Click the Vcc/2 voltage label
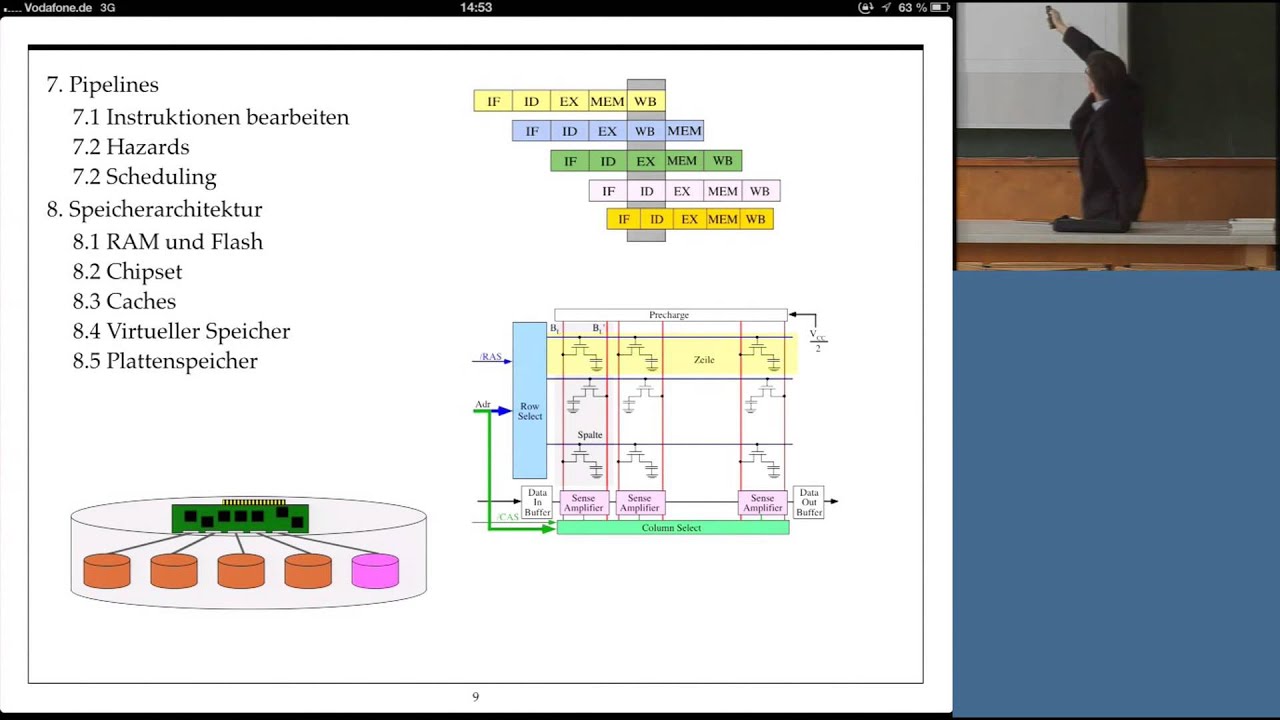 point(817,340)
